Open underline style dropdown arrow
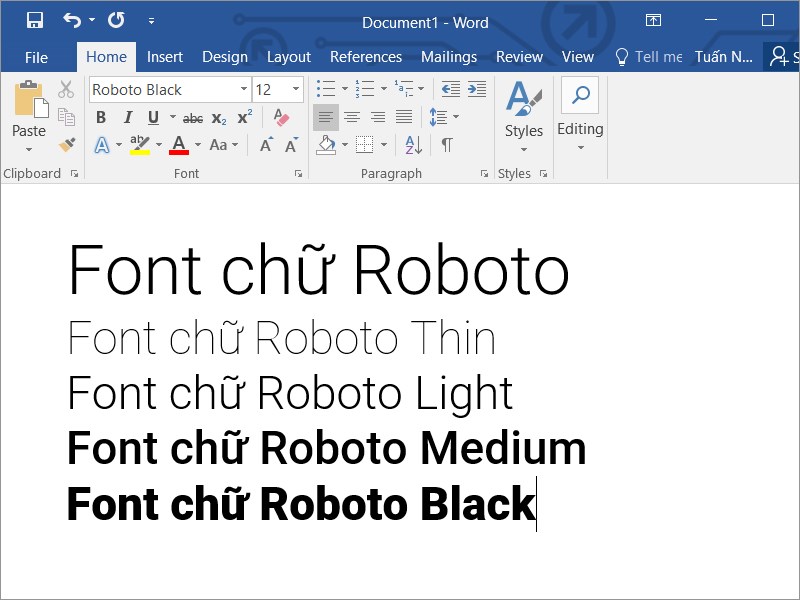The image size is (800, 600). [x=173, y=117]
